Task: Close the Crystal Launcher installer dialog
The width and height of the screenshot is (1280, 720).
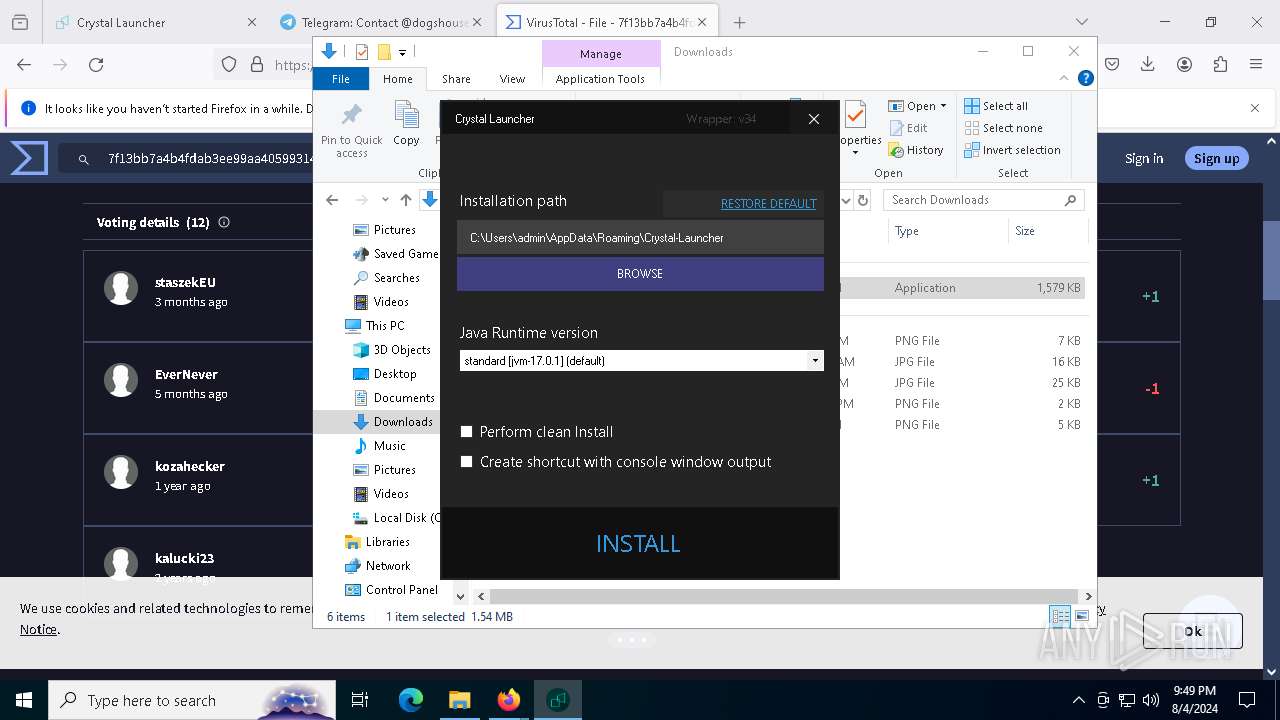Action: pos(814,118)
